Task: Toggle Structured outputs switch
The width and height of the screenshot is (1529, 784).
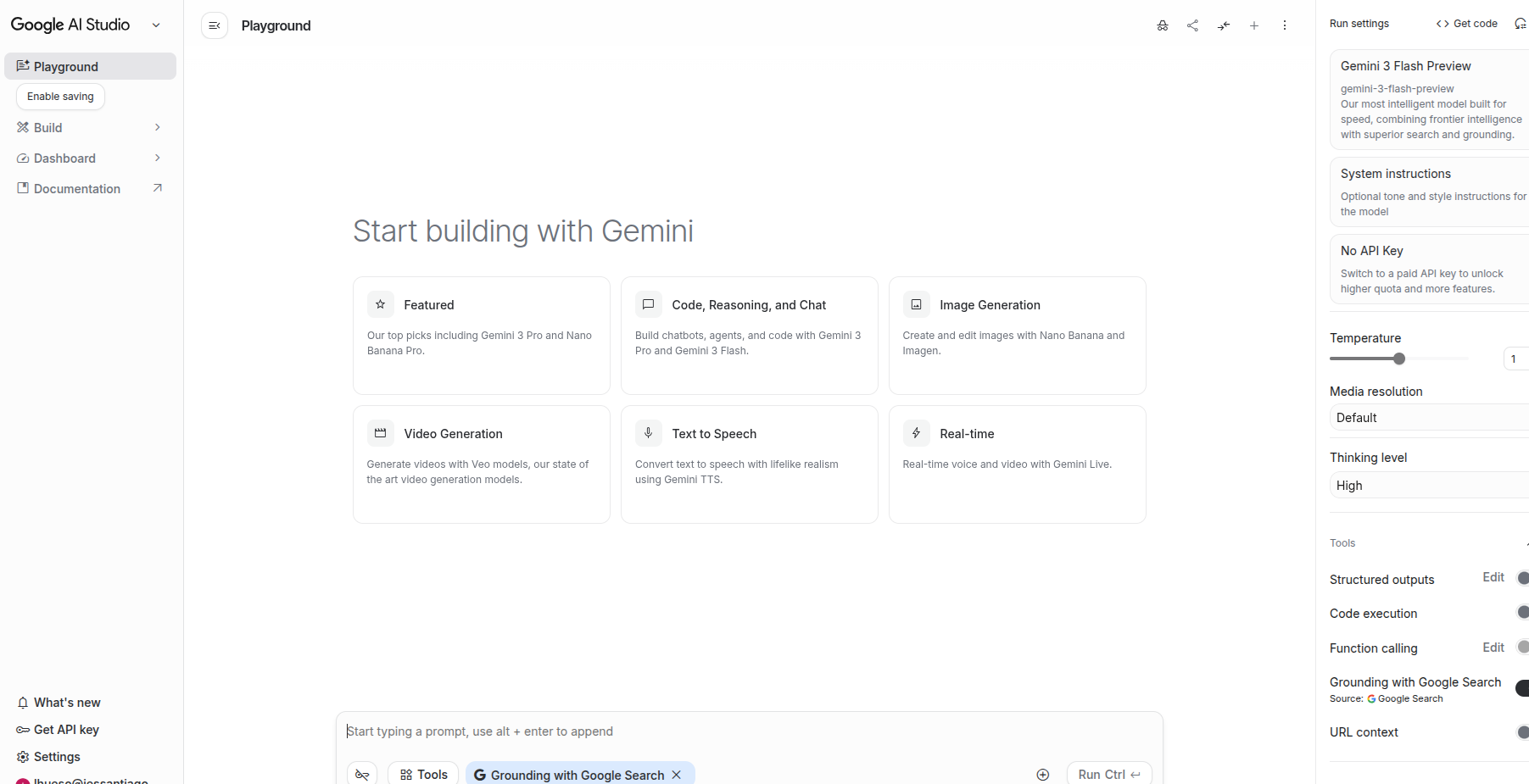Action: click(1522, 579)
